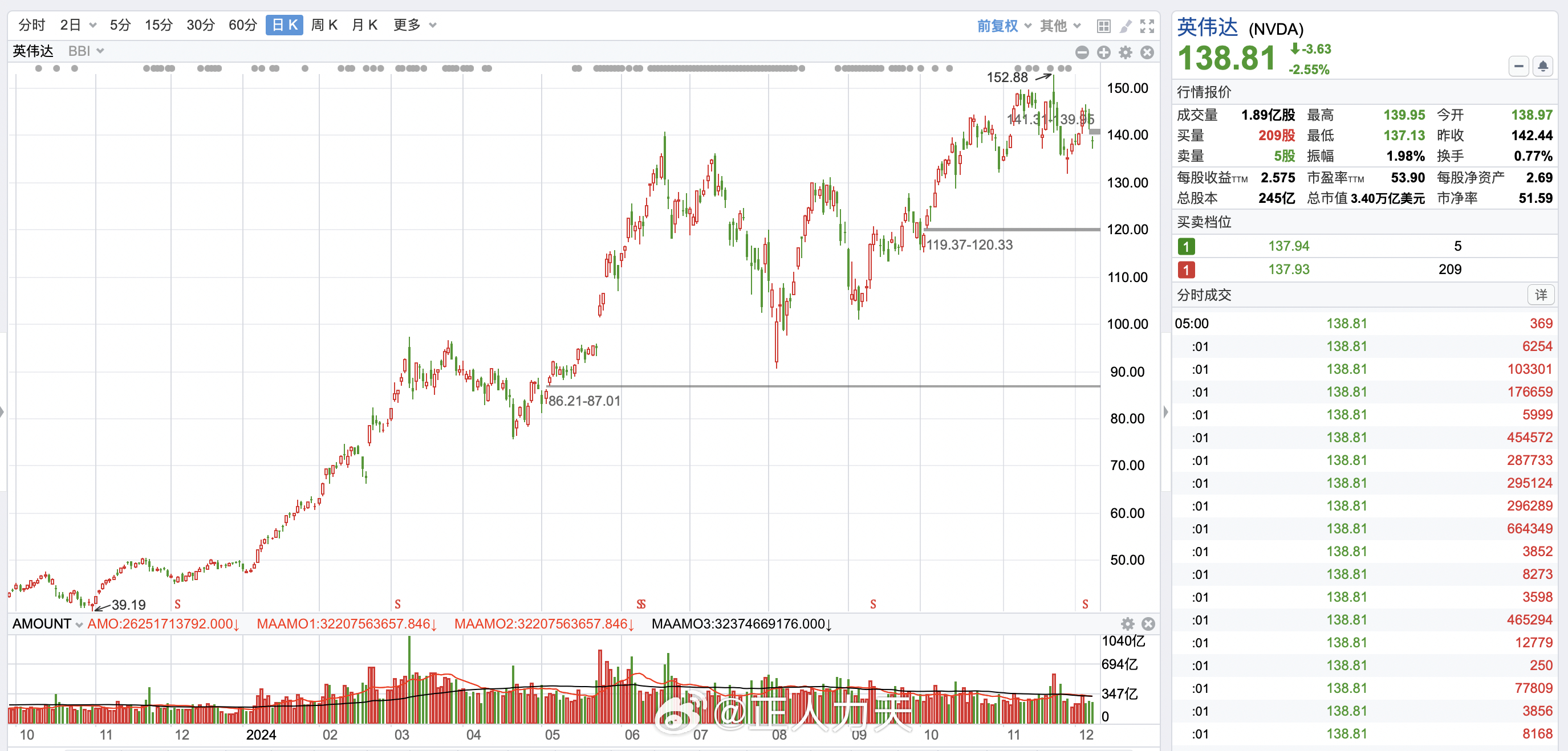
Task: Click the S marker near month 03
Action: pos(397,604)
